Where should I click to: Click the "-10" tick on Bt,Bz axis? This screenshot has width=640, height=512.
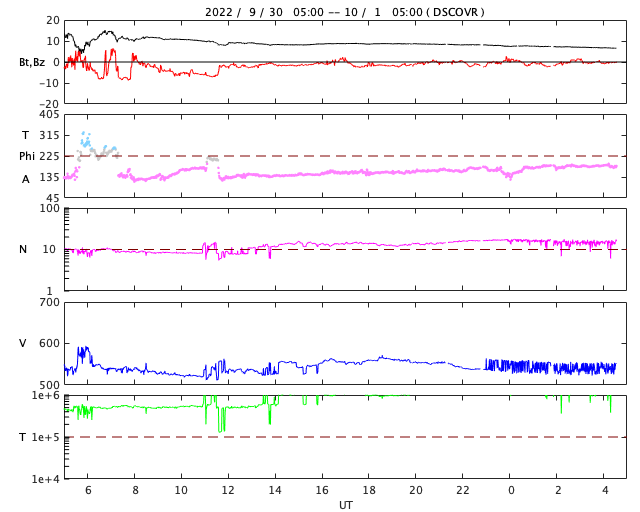pos(49,83)
